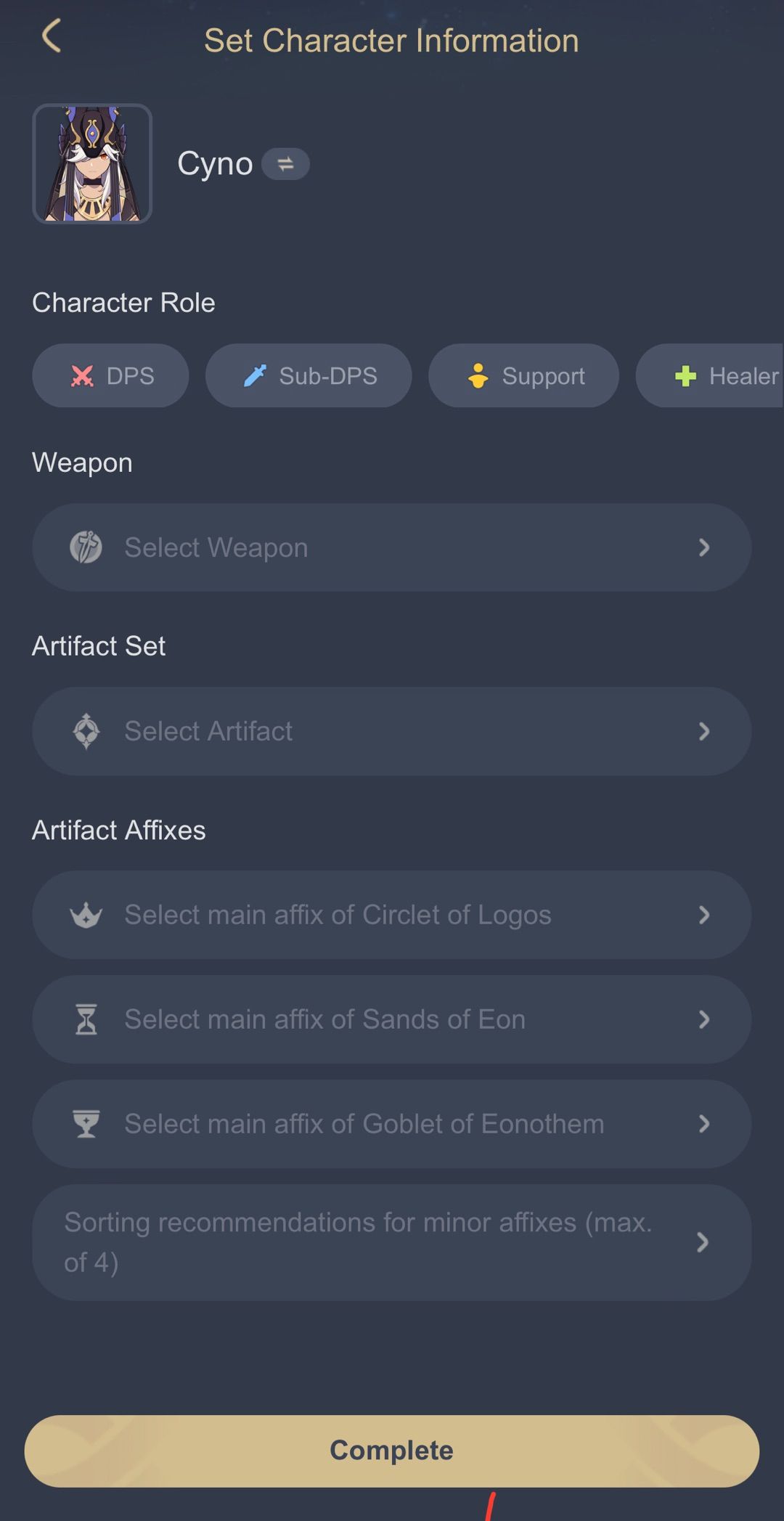784x1521 pixels.
Task: Choose the Healer role chip
Action: 719,376
